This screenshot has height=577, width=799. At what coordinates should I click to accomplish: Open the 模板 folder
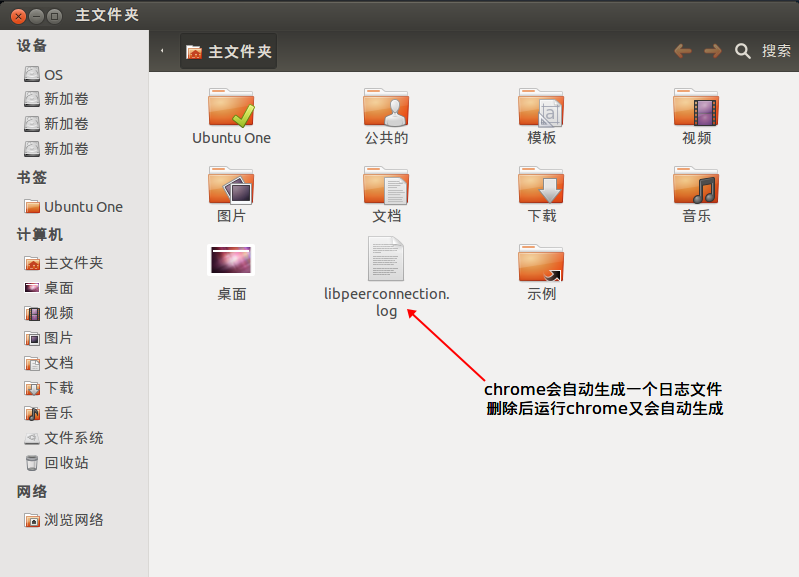(541, 108)
